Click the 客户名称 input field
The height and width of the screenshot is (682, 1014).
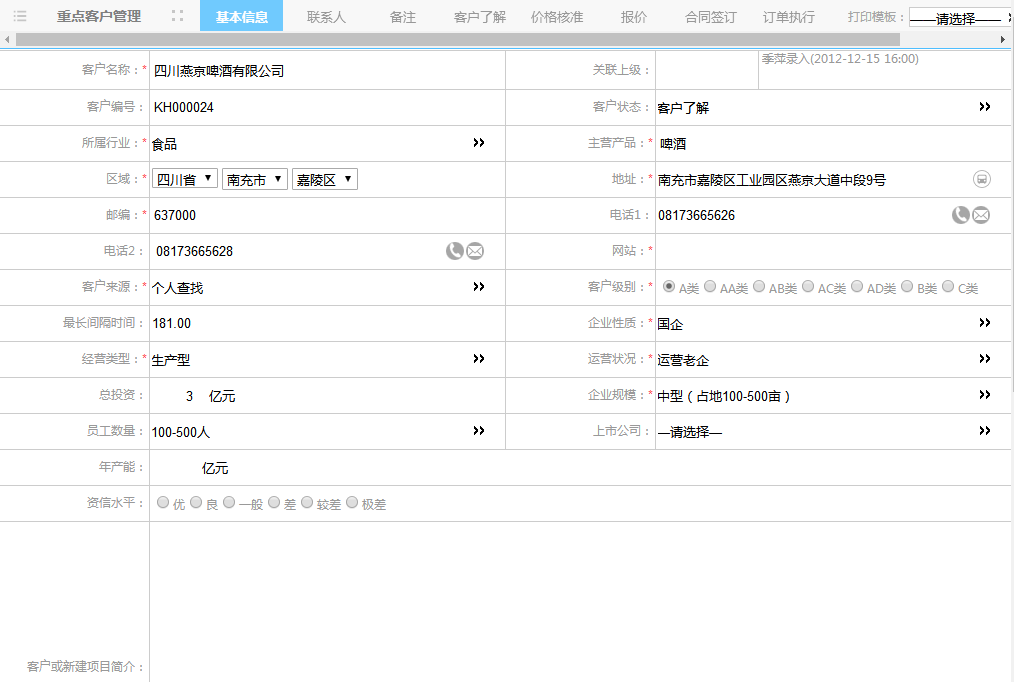327,70
